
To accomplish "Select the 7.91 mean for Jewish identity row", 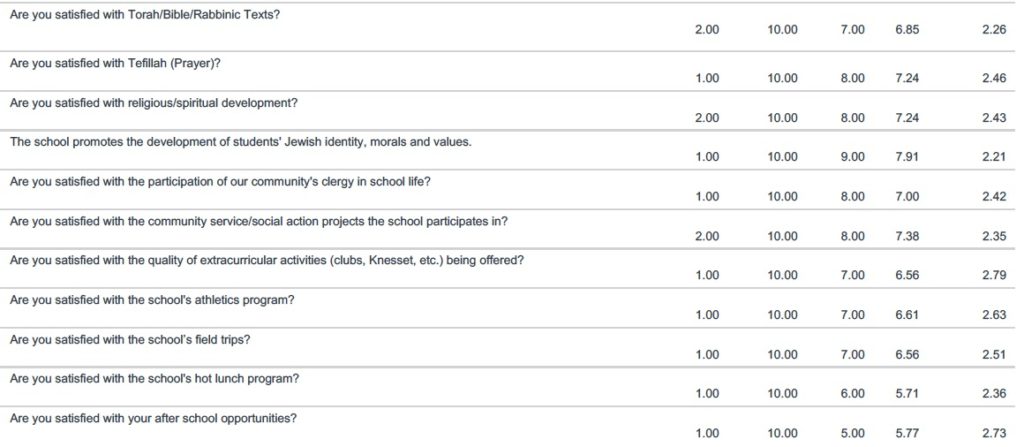I will [x=908, y=157].
